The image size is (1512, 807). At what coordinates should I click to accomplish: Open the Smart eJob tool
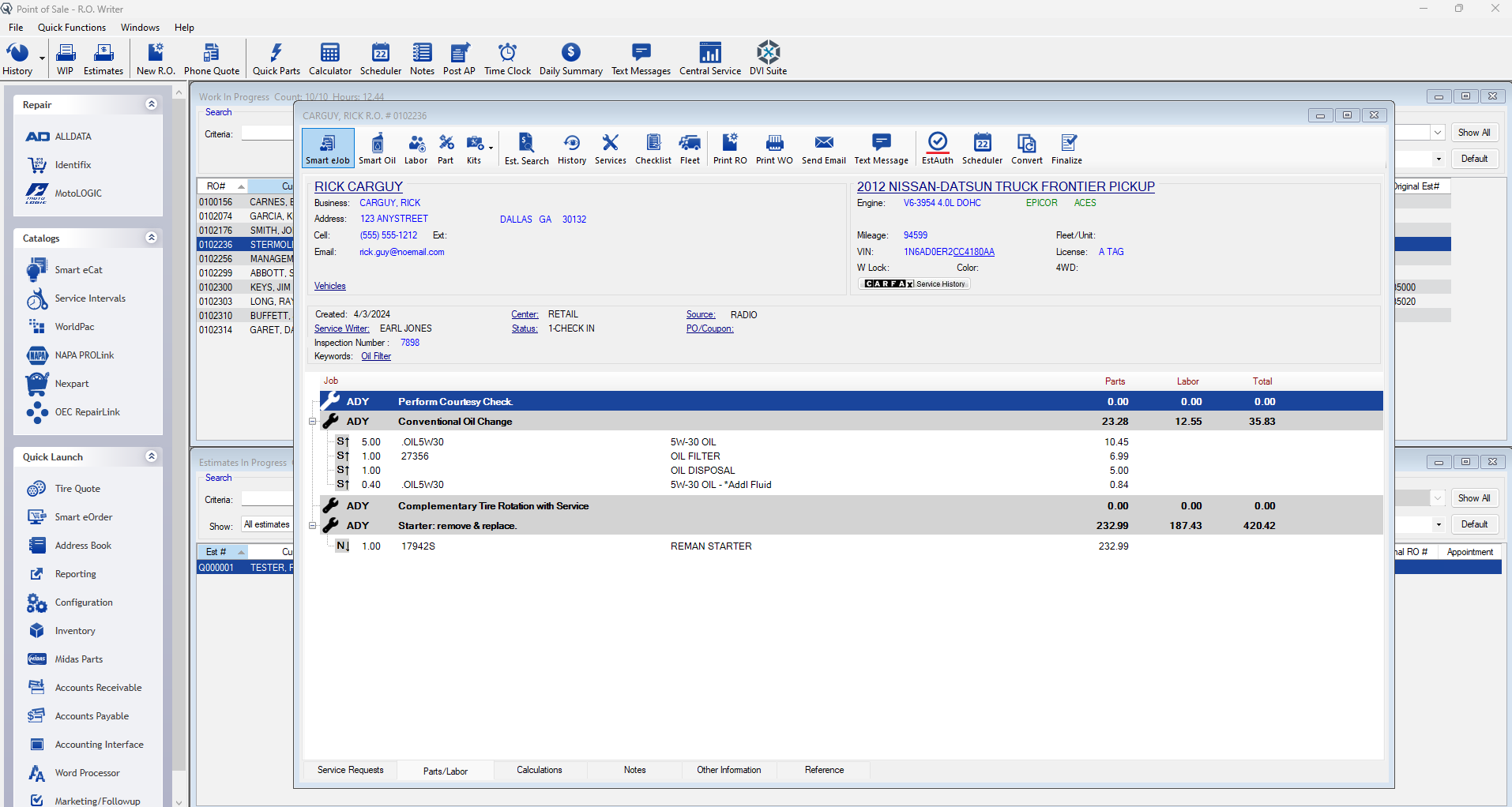pos(328,148)
